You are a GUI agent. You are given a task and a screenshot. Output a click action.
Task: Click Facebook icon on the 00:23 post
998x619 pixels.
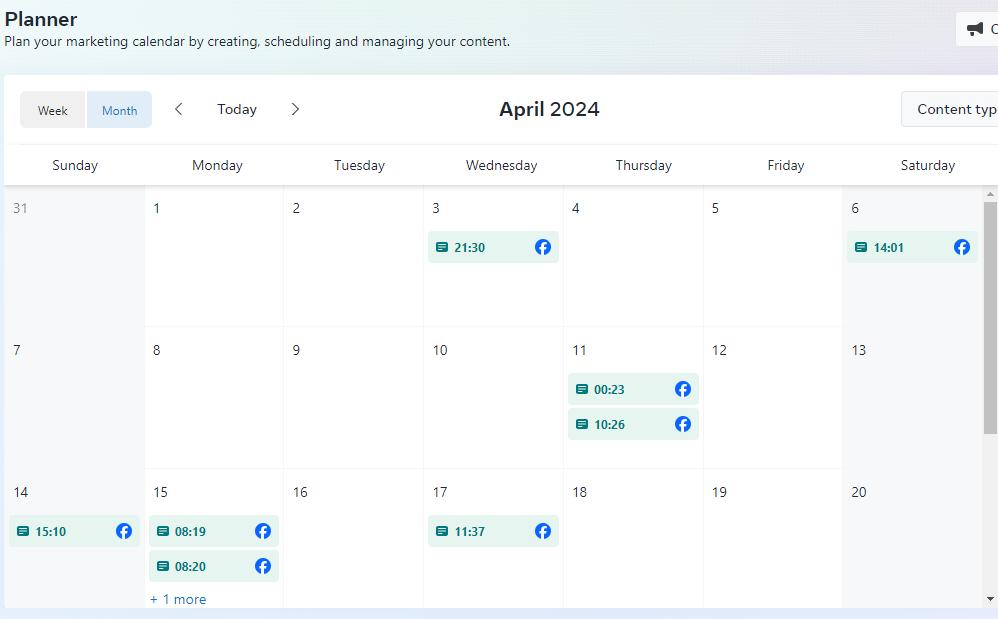click(683, 389)
